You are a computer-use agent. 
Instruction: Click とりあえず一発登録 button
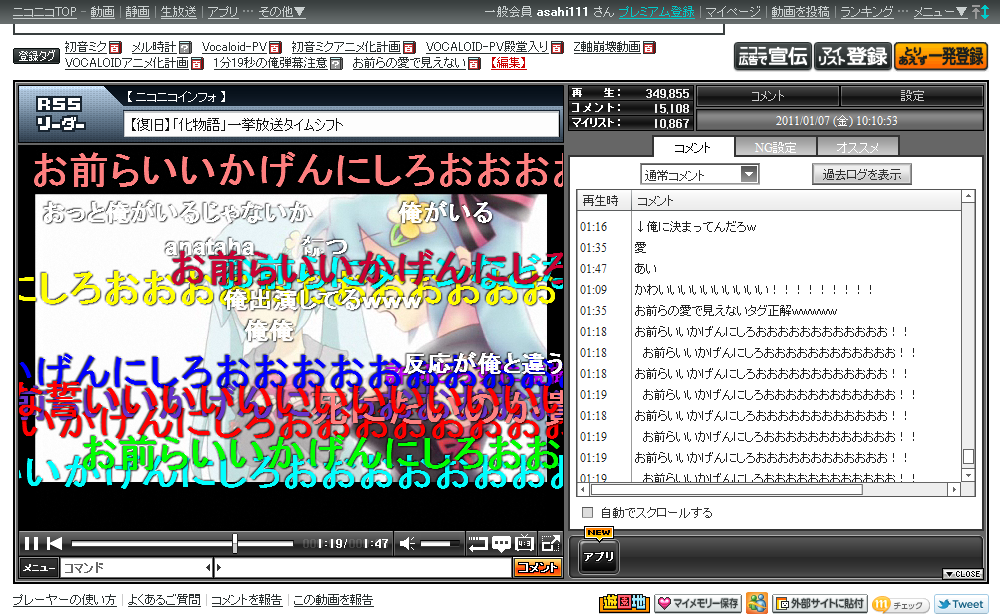pyautogui.click(x=941, y=56)
